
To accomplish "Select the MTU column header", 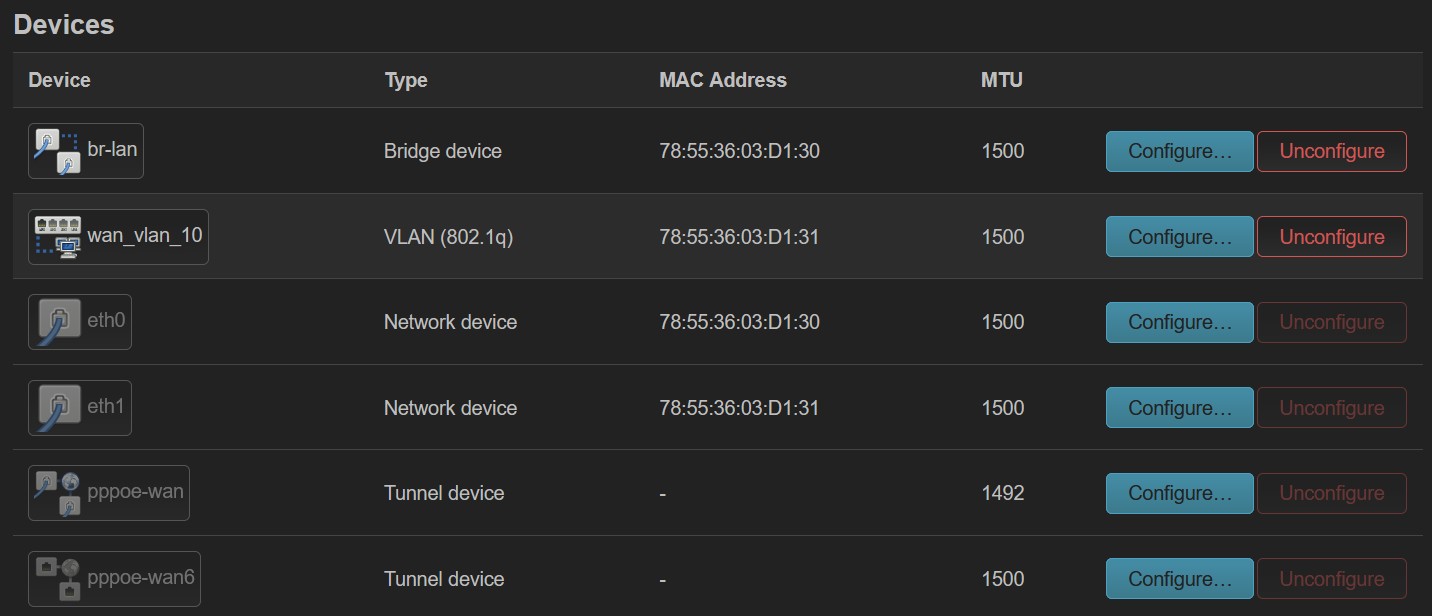I will 1002,80.
